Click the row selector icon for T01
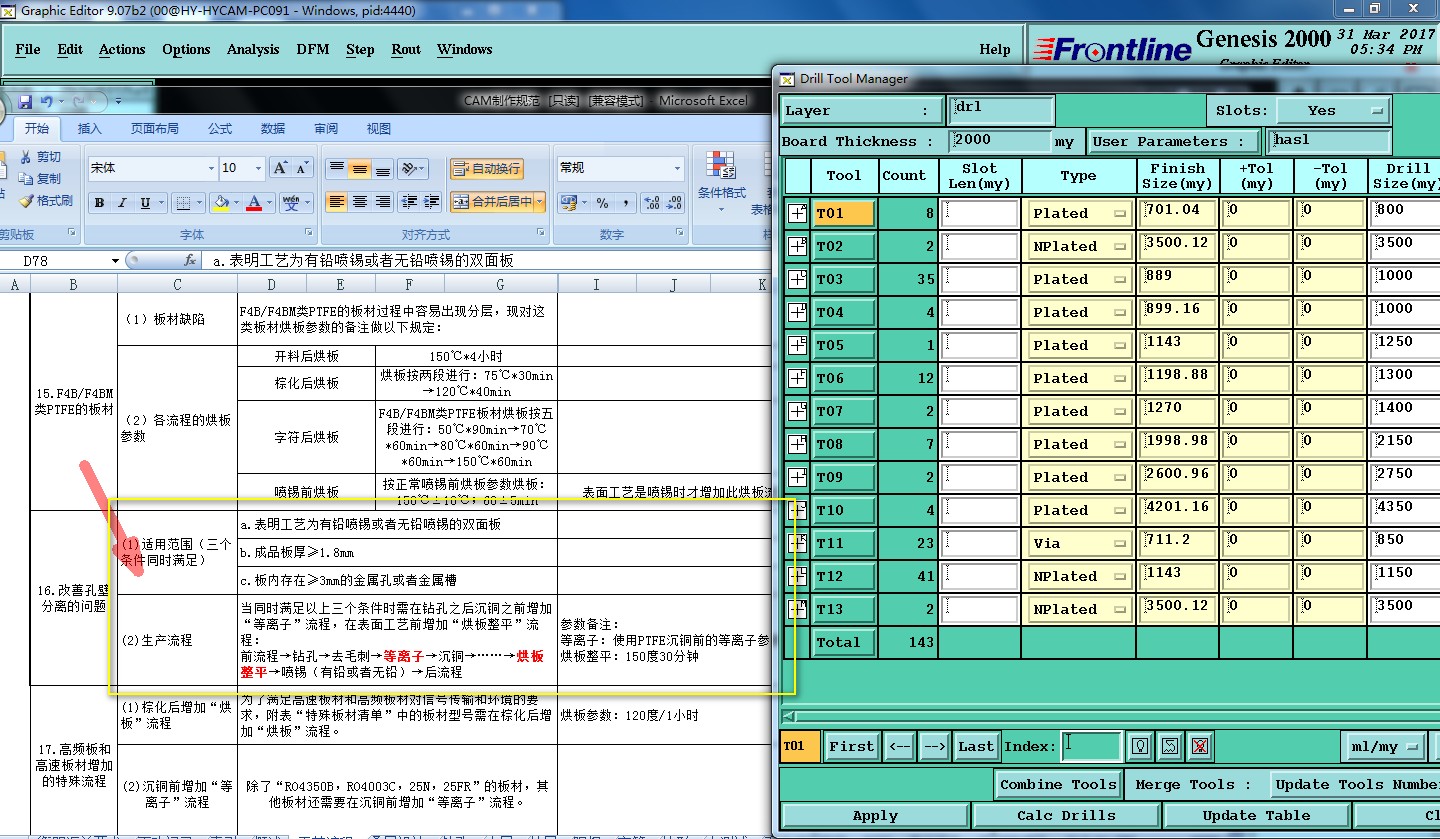The height and width of the screenshot is (839, 1440). tap(797, 213)
